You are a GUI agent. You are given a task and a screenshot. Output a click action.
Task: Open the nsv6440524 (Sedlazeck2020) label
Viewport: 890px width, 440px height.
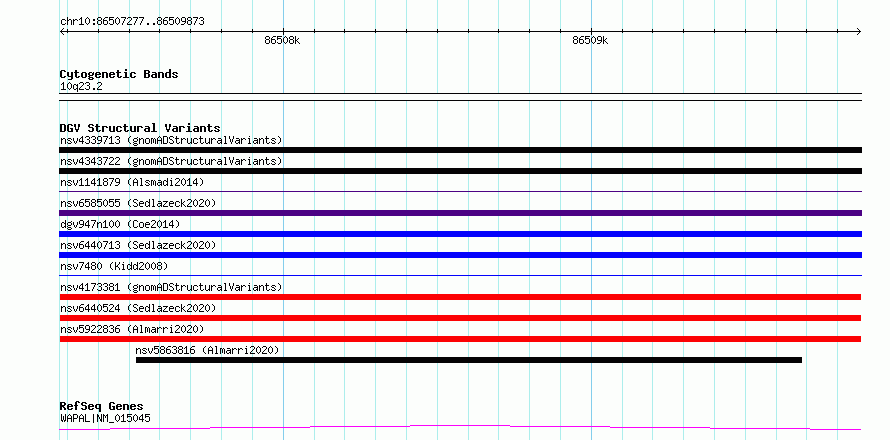pos(138,308)
